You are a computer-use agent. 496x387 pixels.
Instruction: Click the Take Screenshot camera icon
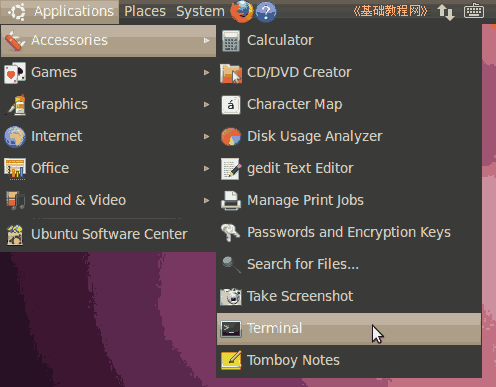[x=231, y=296]
